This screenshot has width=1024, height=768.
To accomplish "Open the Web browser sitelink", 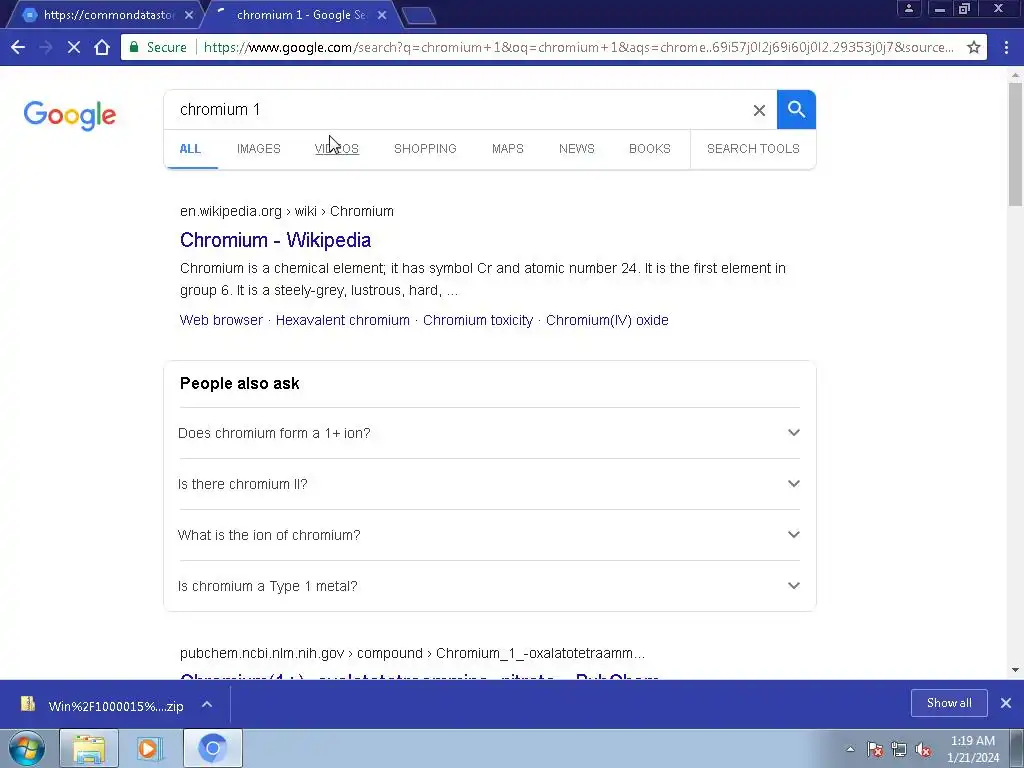I will pos(221,320).
